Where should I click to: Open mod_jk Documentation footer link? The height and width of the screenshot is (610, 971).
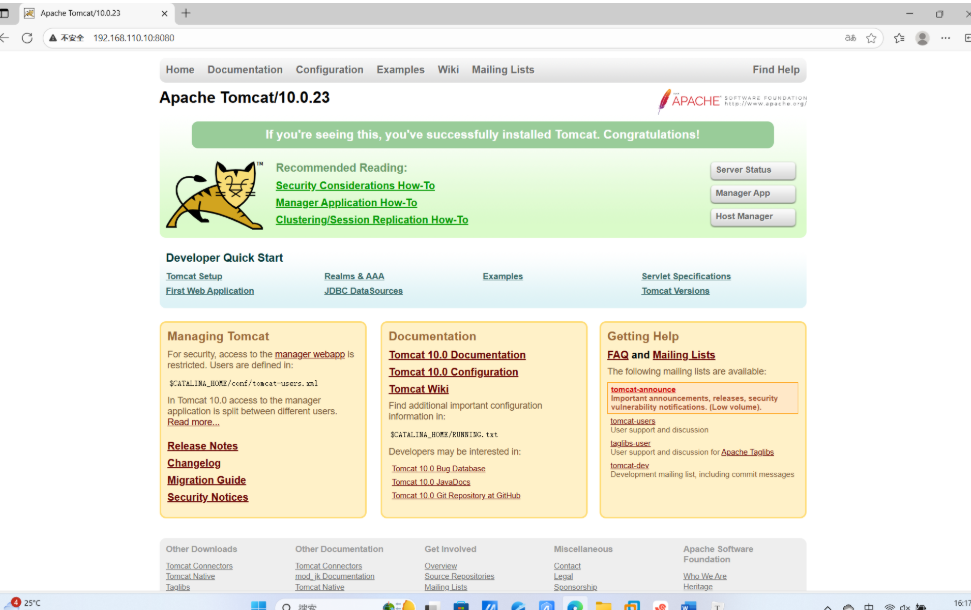tap(334, 577)
